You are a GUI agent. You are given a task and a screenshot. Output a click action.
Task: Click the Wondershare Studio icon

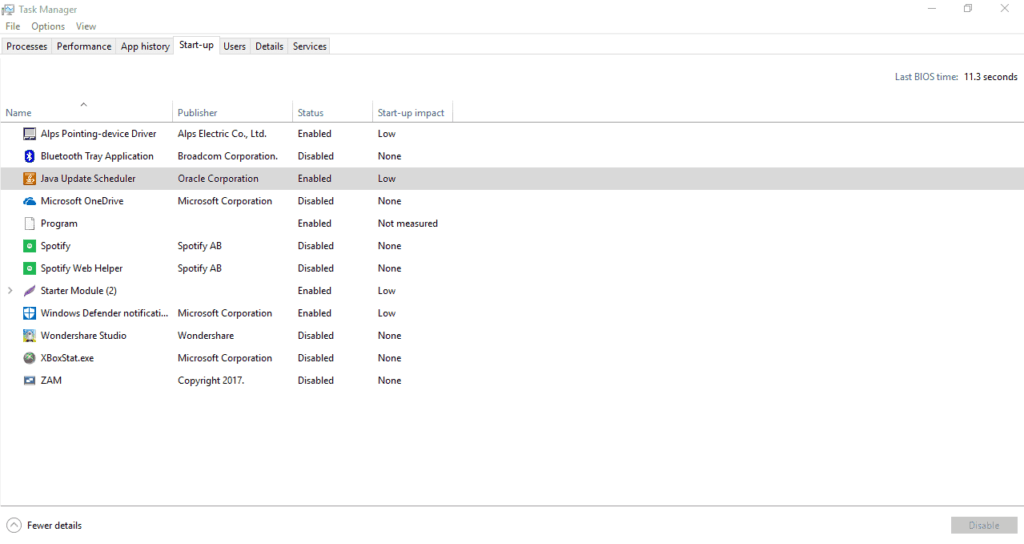tap(29, 336)
